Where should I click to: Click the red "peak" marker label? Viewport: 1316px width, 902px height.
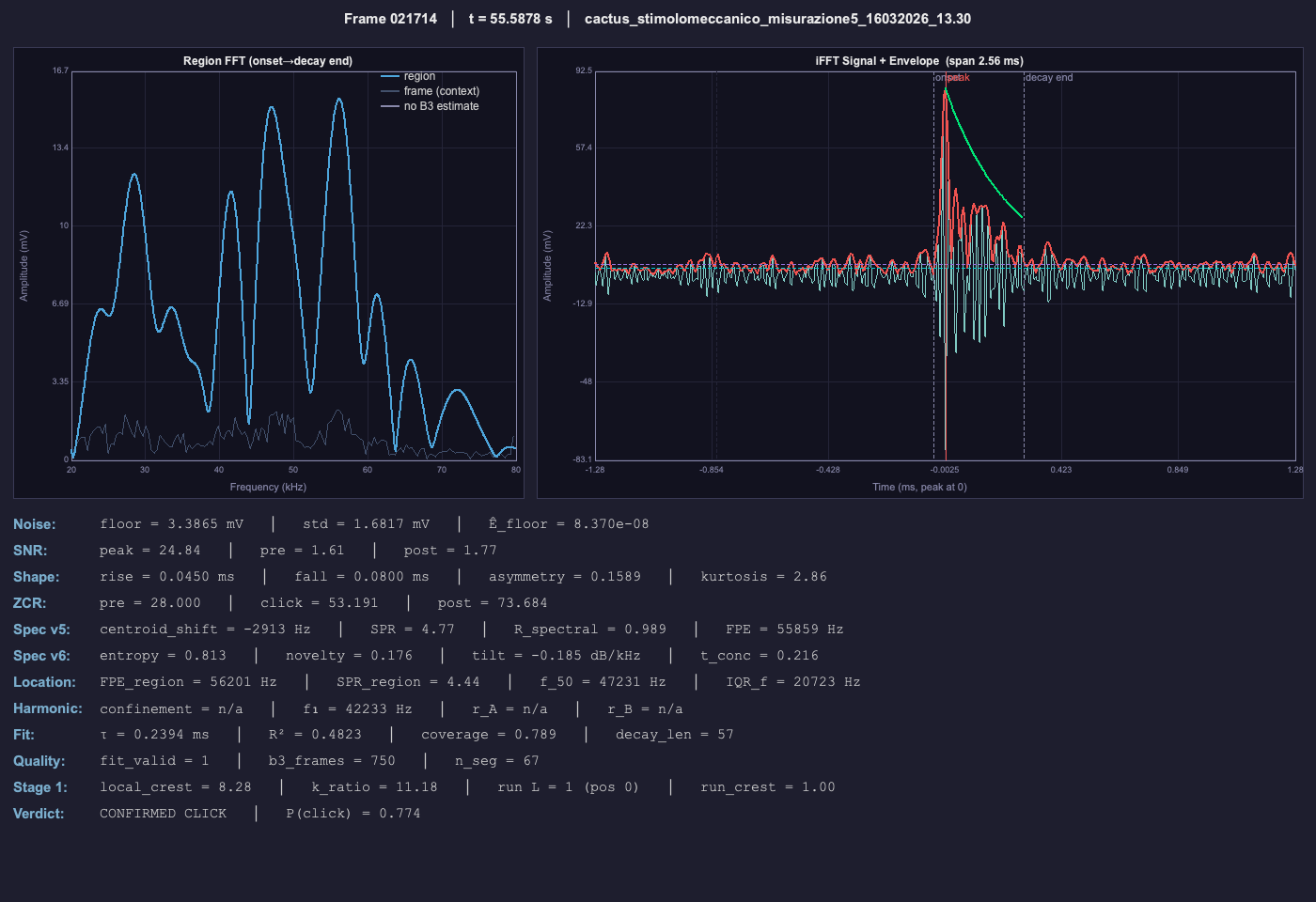[x=959, y=77]
